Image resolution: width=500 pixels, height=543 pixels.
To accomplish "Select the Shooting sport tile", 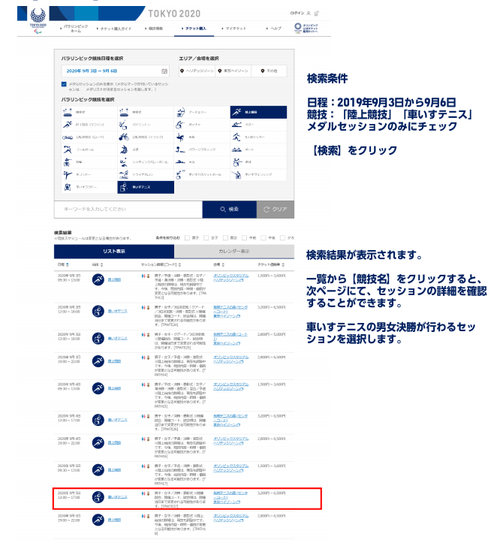I will (89, 162).
